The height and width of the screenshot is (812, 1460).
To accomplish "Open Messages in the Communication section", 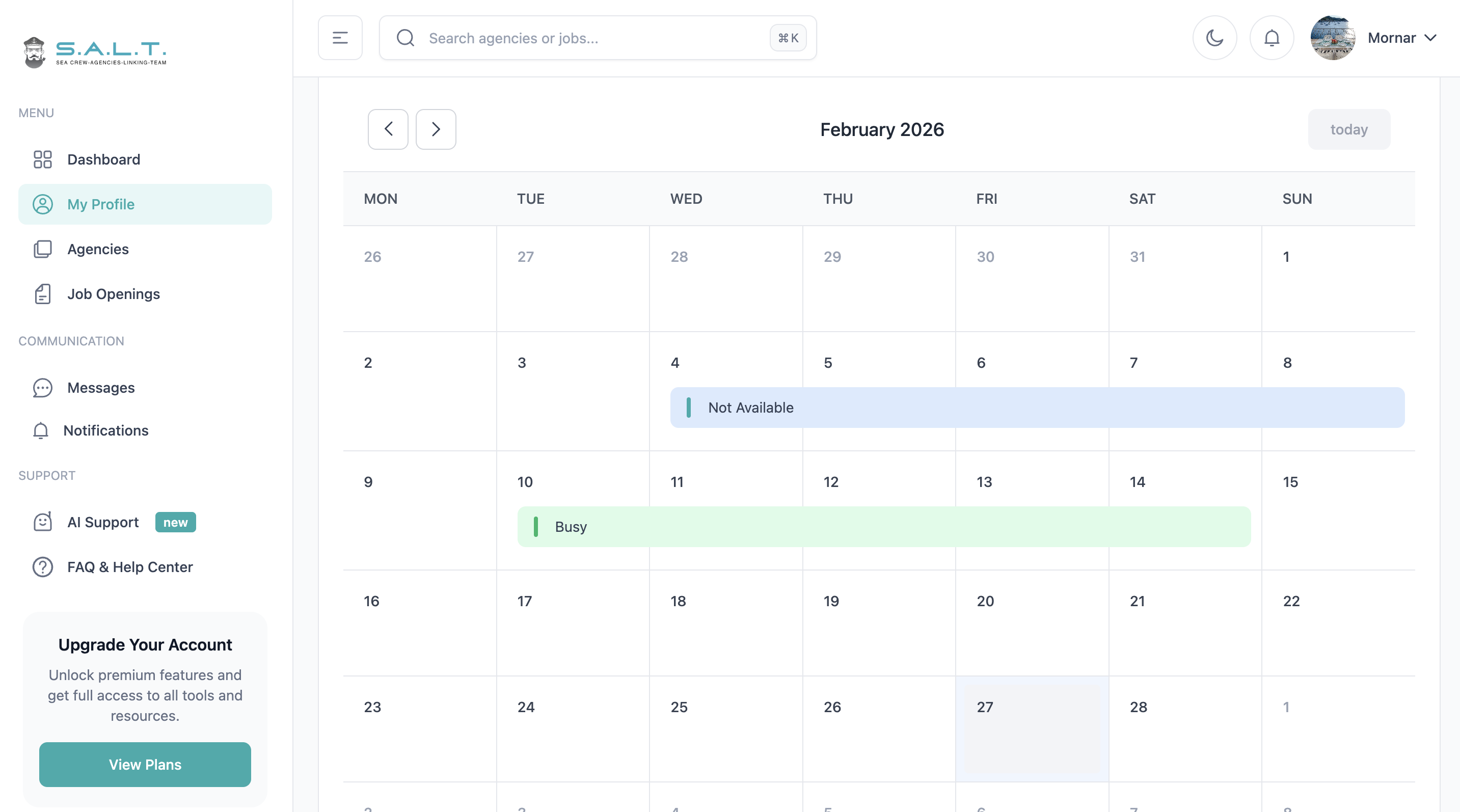I will [100, 388].
